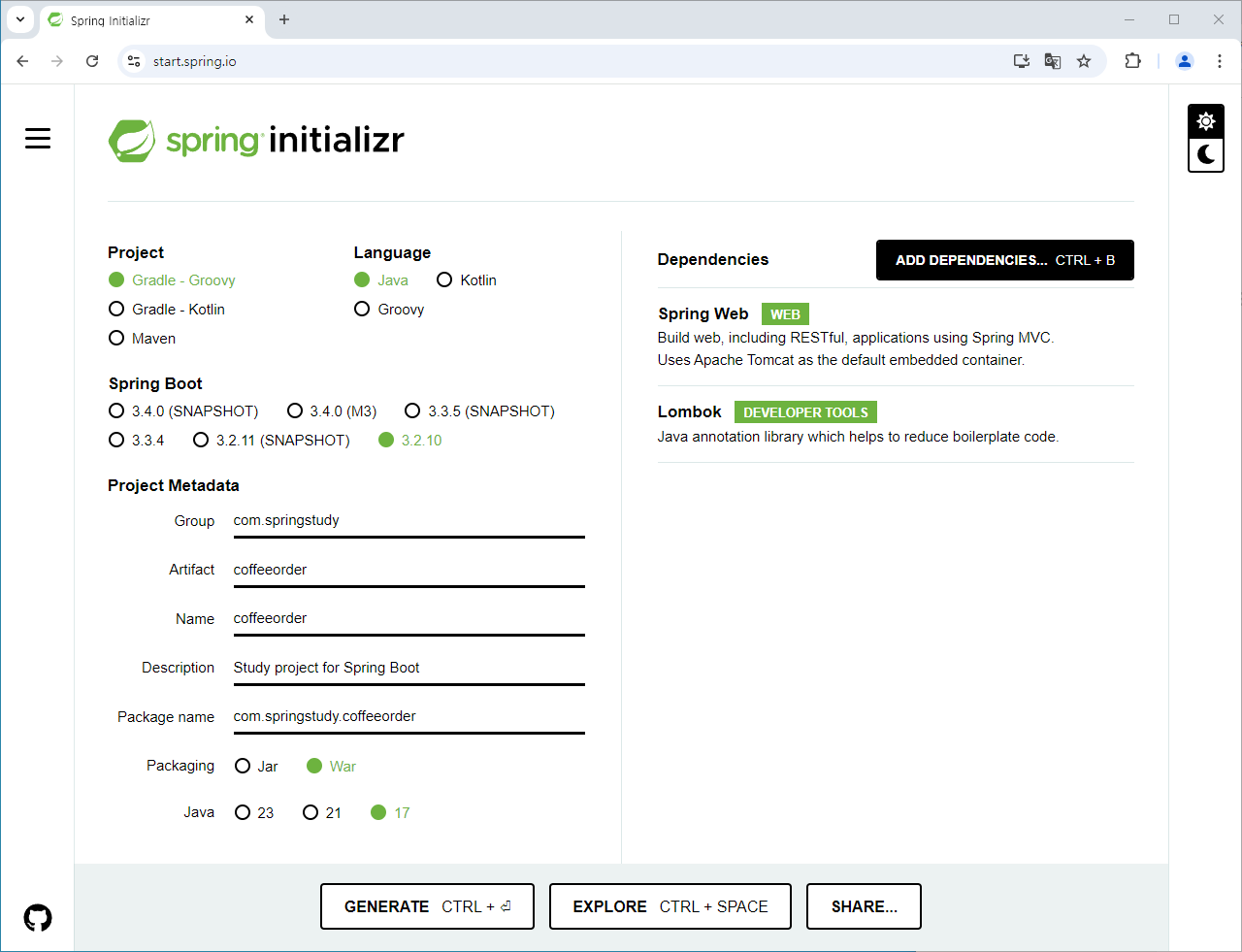1242x952 pixels.
Task: Click the Share button
Action: pos(864,906)
